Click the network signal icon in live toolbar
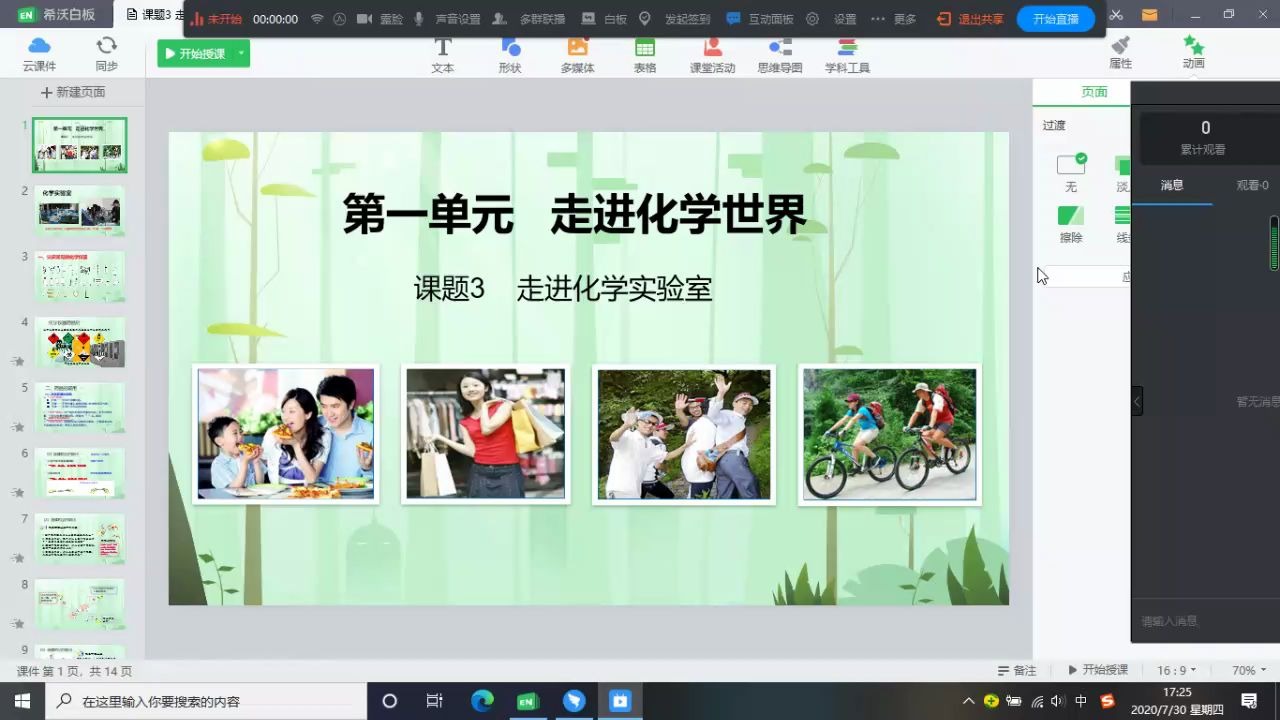 click(x=317, y=19)
